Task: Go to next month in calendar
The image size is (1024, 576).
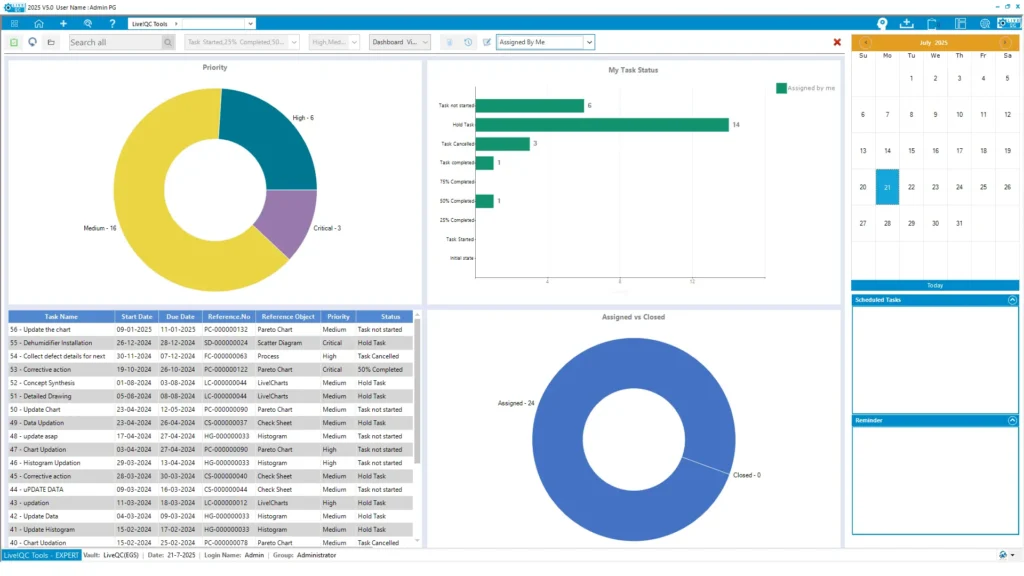Action: (1005, 42)
